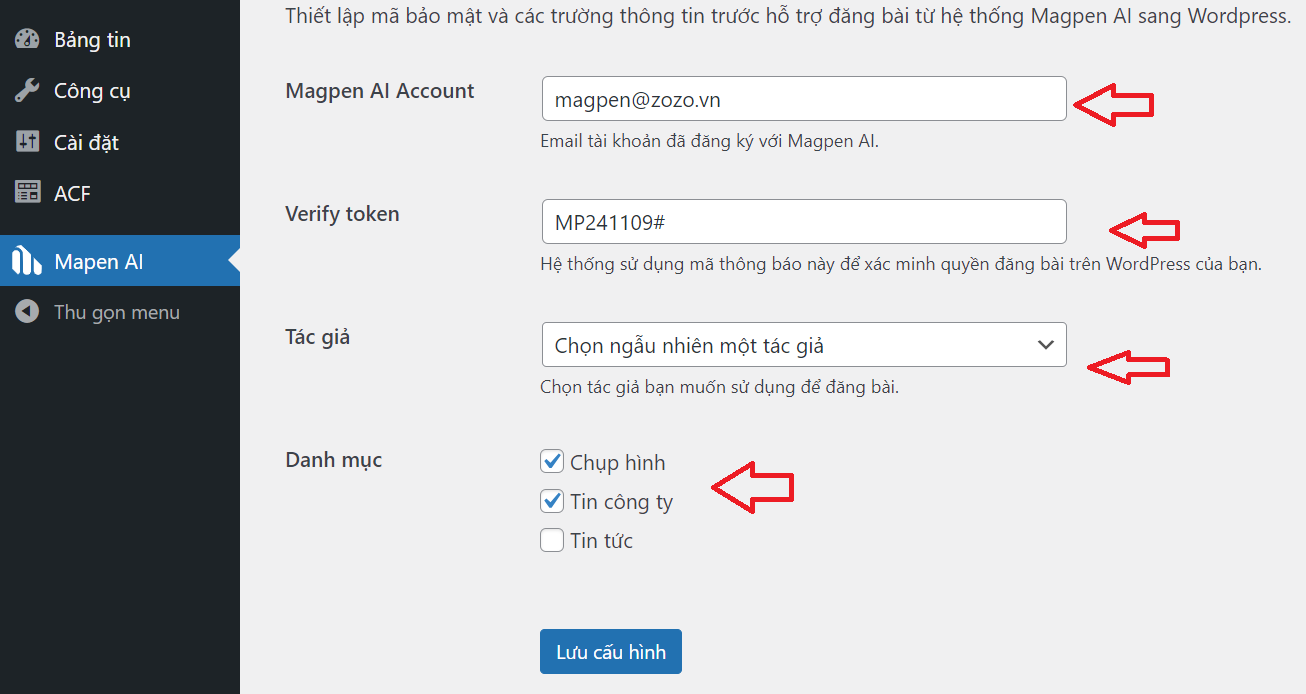Click the Danh mục label
Image resolution: width=1306 pixels, height=694 pixels.
(334, 460)
